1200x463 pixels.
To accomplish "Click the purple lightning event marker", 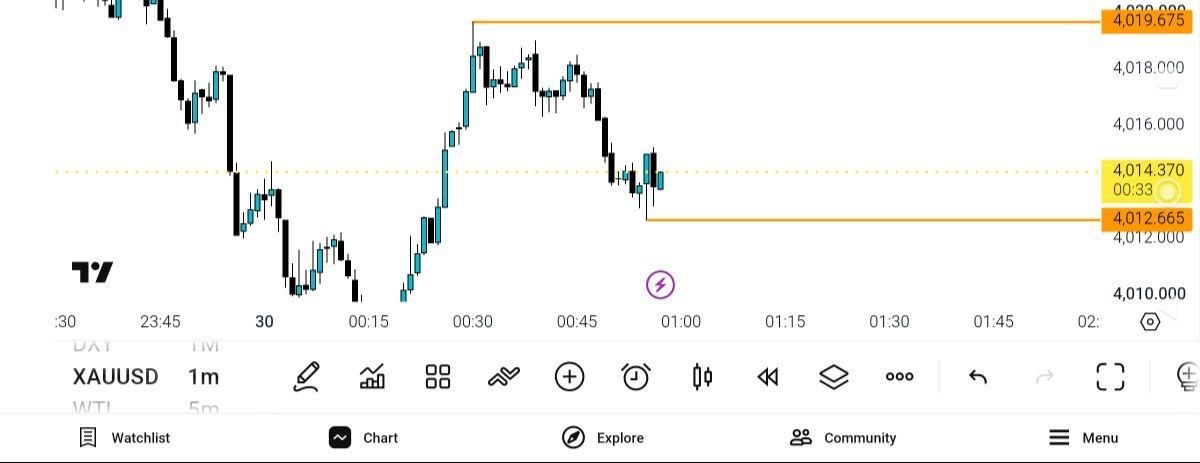I will (660, 285).
